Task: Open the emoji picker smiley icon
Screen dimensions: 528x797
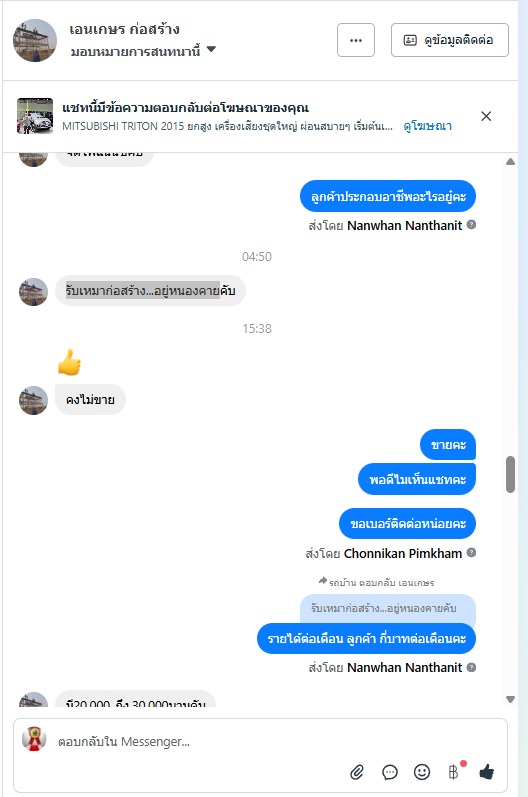Action: [422, 772]
